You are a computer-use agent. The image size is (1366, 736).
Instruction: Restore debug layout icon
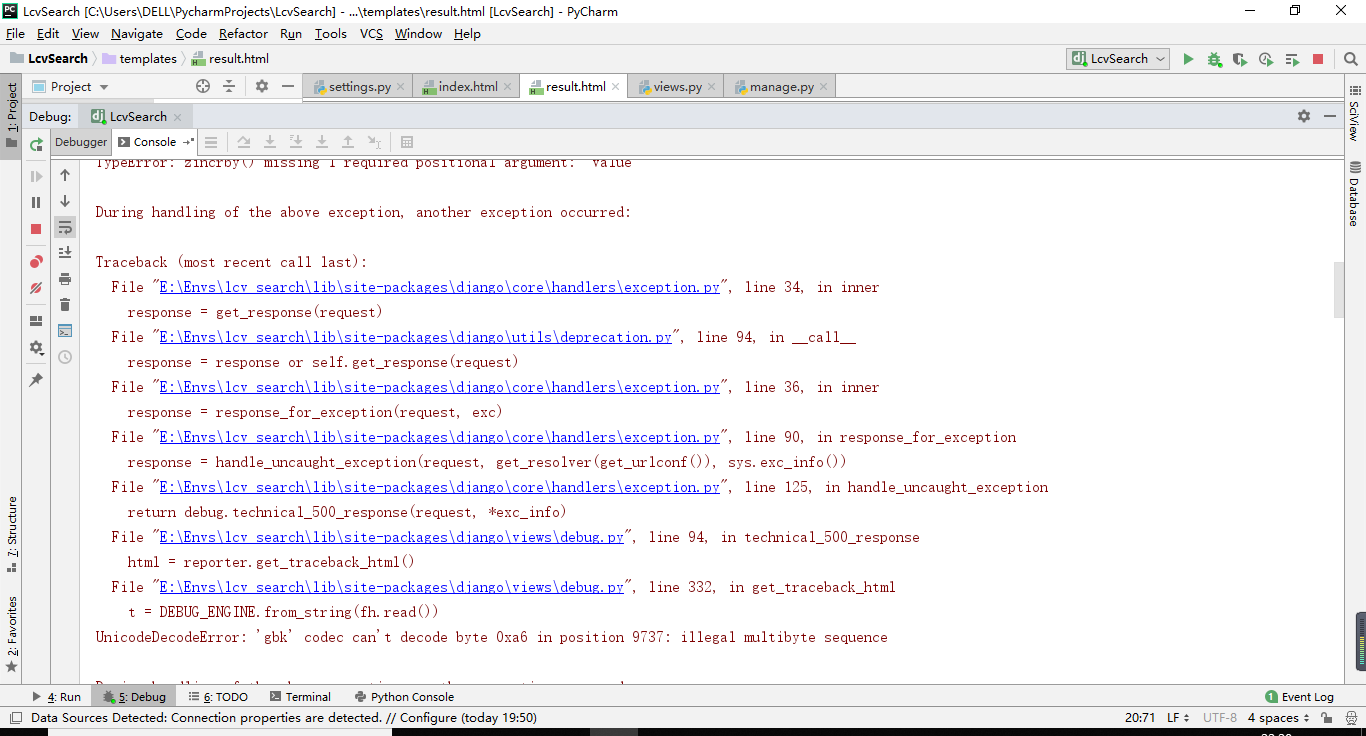pos(36,321)
